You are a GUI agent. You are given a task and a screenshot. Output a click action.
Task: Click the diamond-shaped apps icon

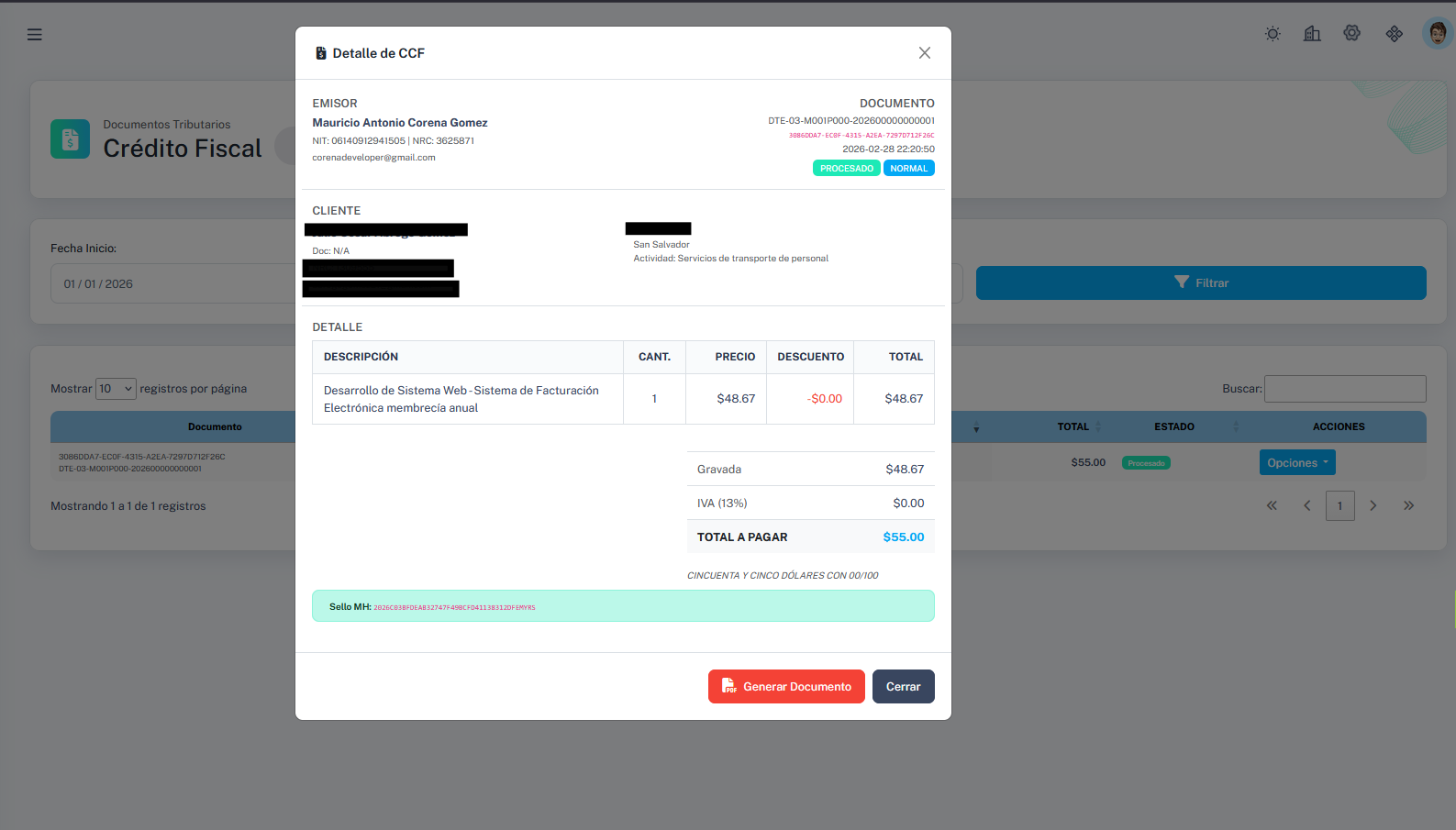pyautogui.click(x=1394, y=34)
